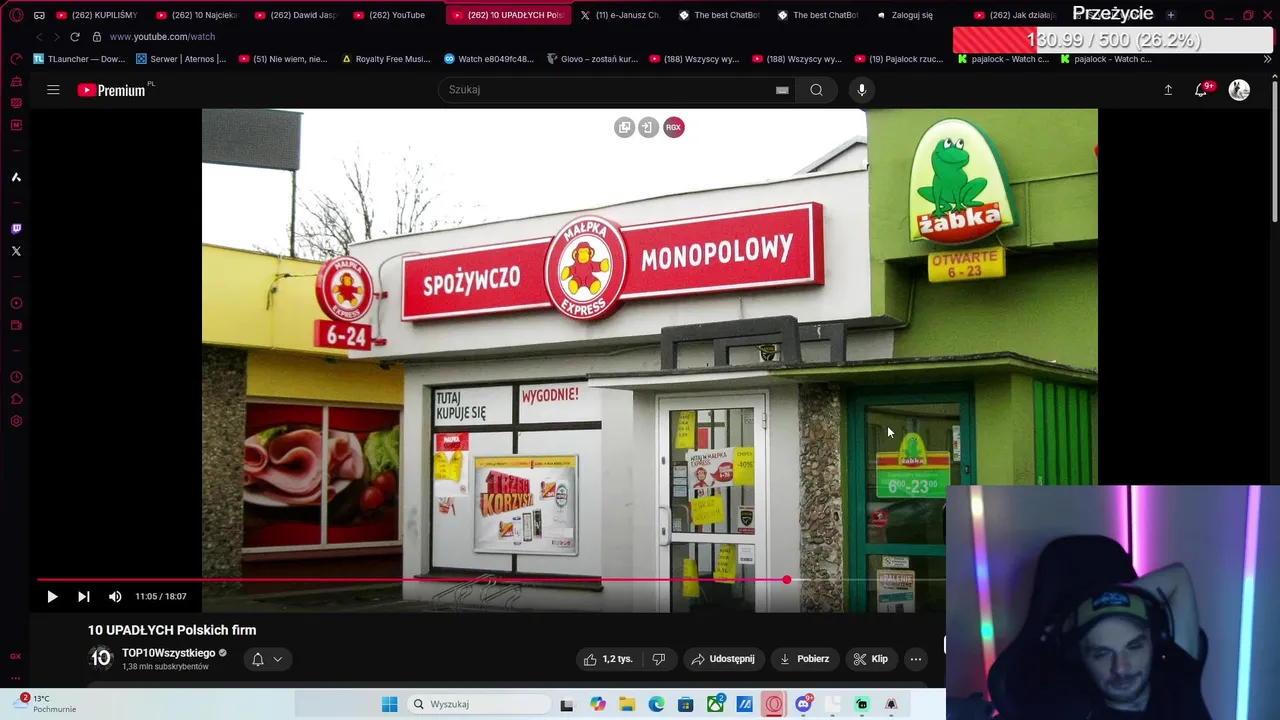Viewport: 1280px width, 720px height.
Task: Open sidebar settings gear icon
Action: point(16,421)
